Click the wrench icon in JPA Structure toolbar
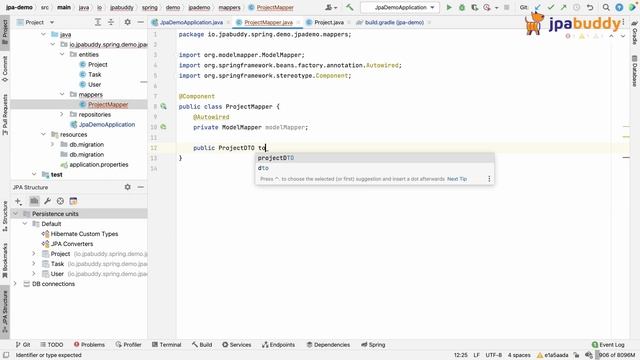This screenshot has width=640, height=360. 47,201
